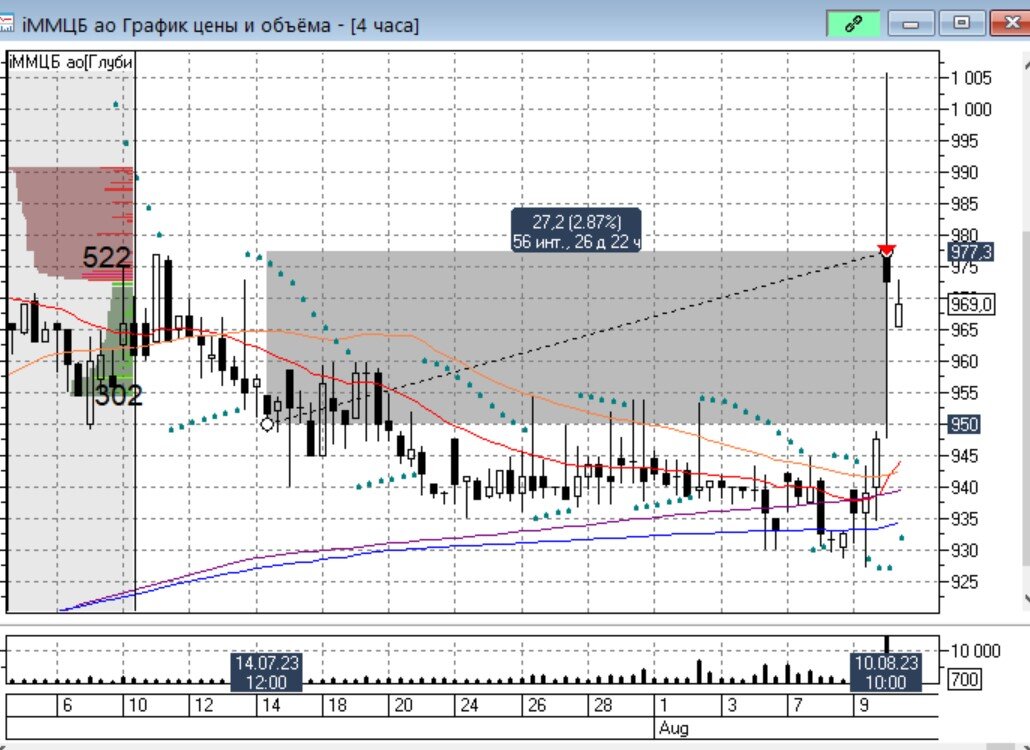Screen dimensions: 1030x750
Task: Click the 522 volume profile label
Action: click(x=106, y=258)
